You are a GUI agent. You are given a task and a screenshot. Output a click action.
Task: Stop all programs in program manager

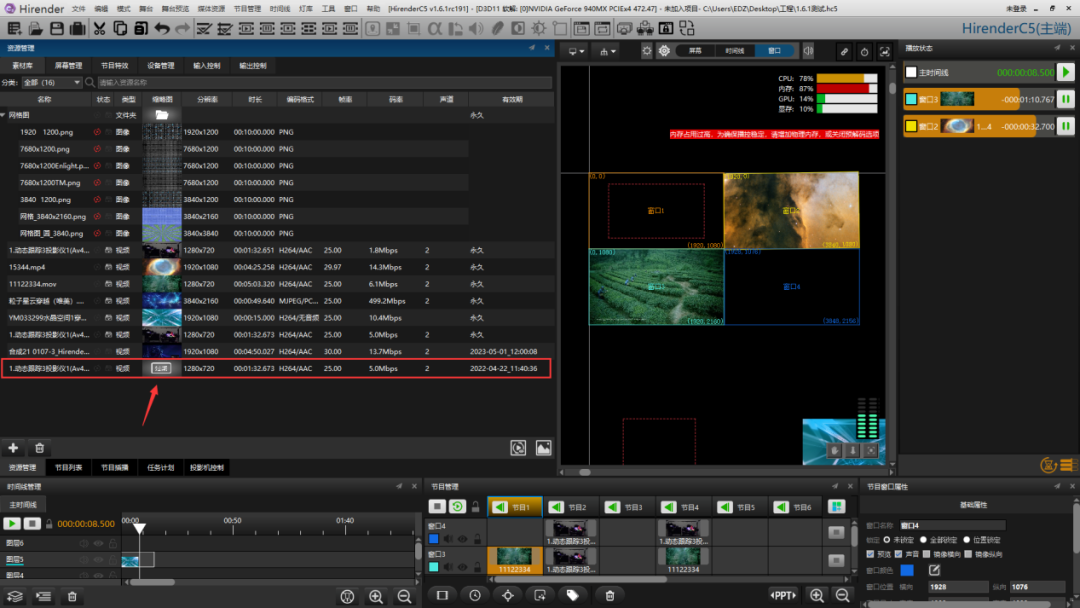tap(437, 507)
